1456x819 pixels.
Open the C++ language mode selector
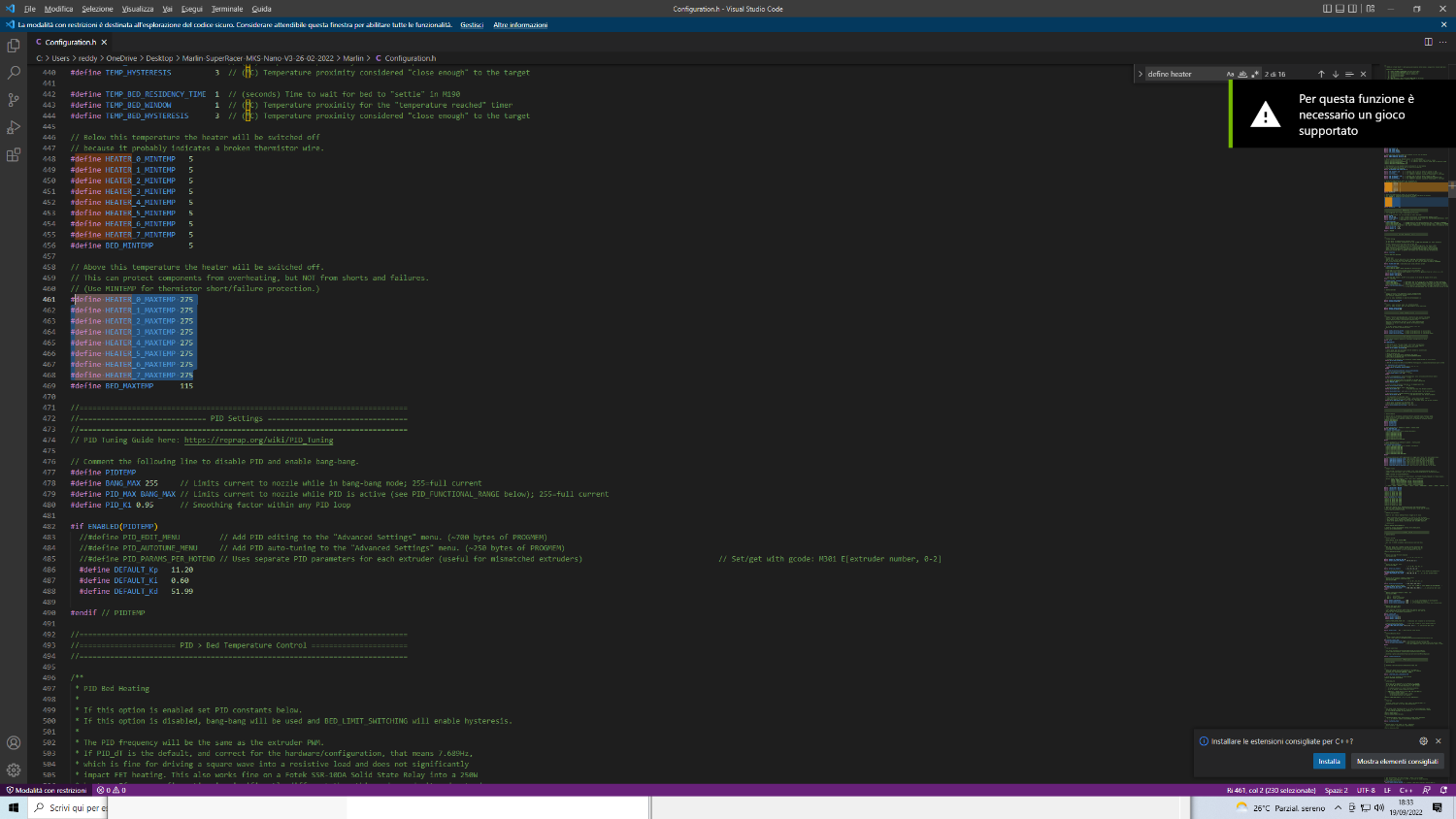pyautogui.click(x=1406, y=790)
